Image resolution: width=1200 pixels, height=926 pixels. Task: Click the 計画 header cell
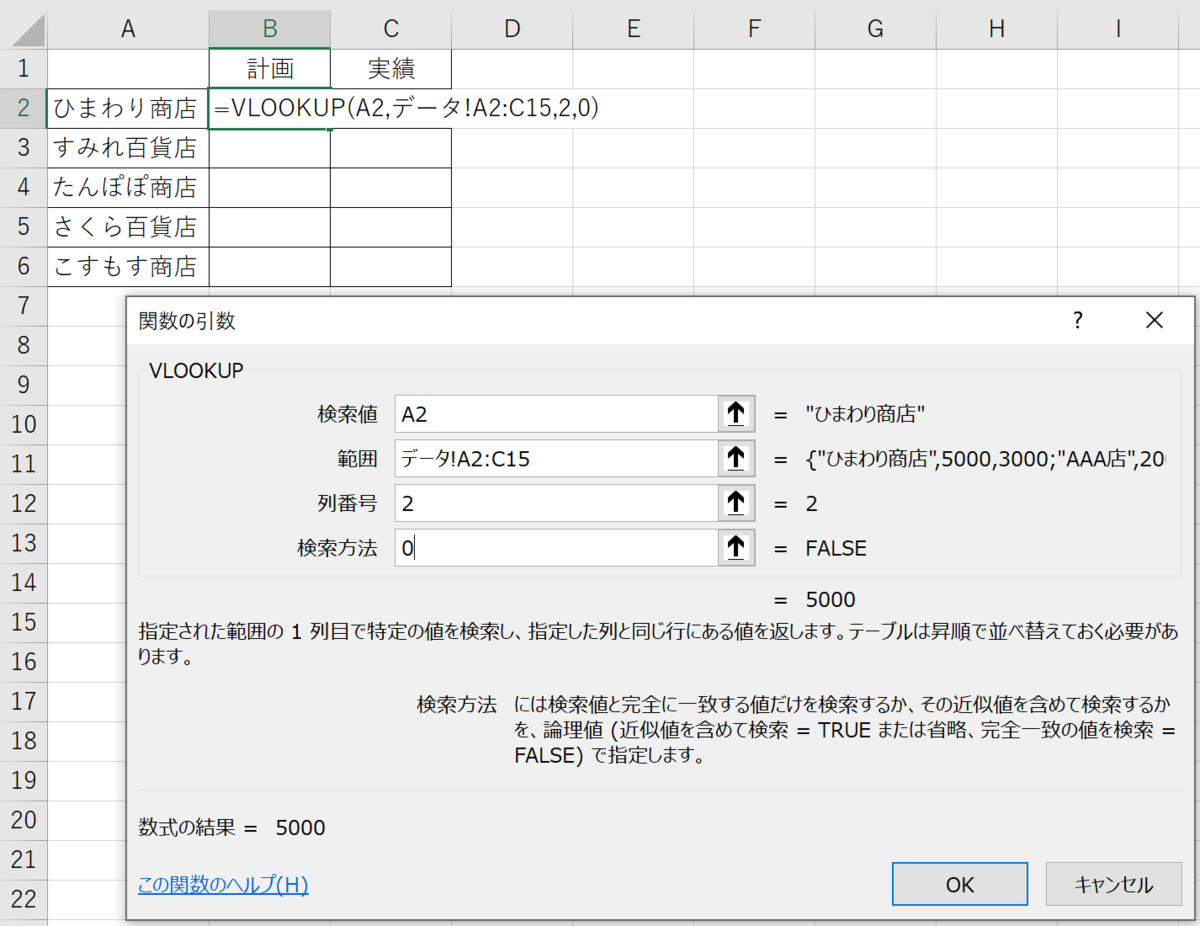270,68
